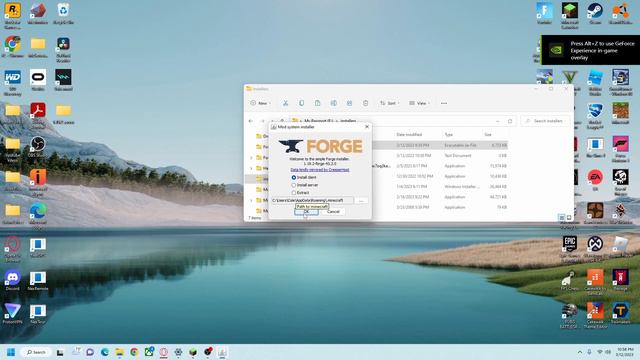Open File Explorer from the taskbar
Image resolution: width=640 pixels, height=360 pixels.
(120, 352)
